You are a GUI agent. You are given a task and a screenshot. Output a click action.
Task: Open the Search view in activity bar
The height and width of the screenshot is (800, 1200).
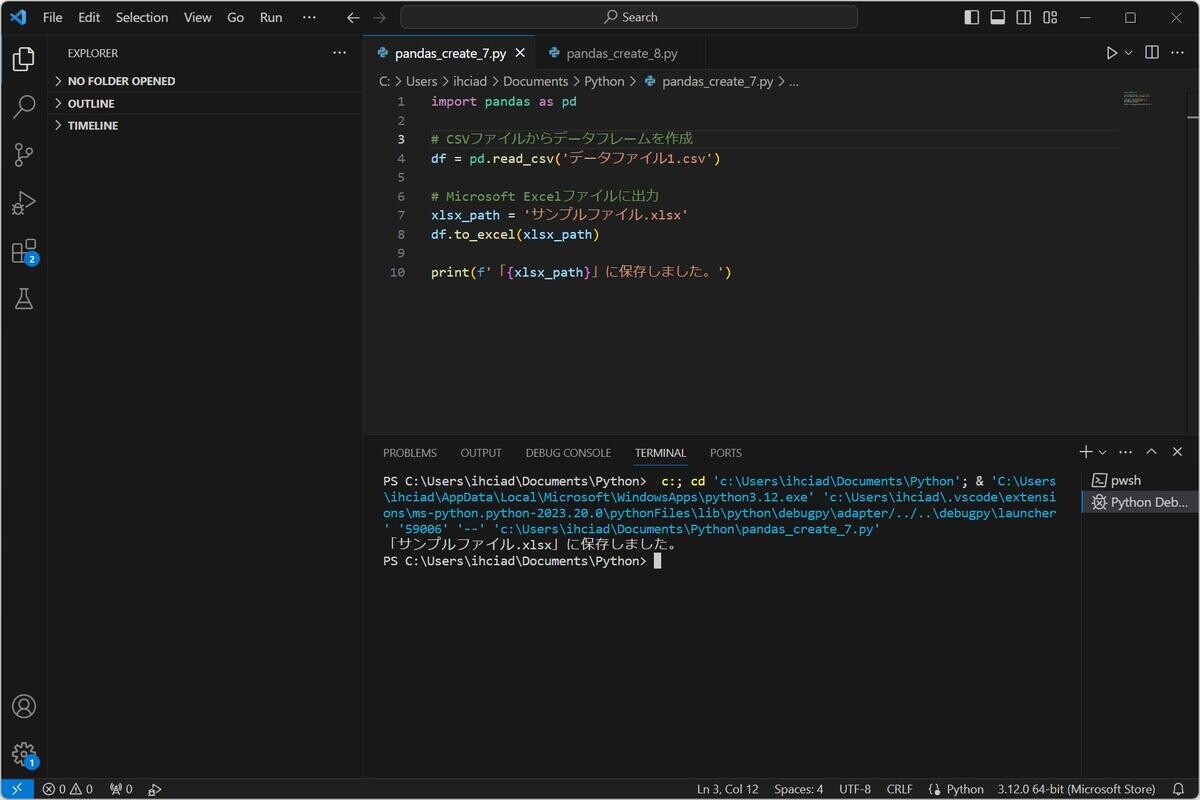24,107
